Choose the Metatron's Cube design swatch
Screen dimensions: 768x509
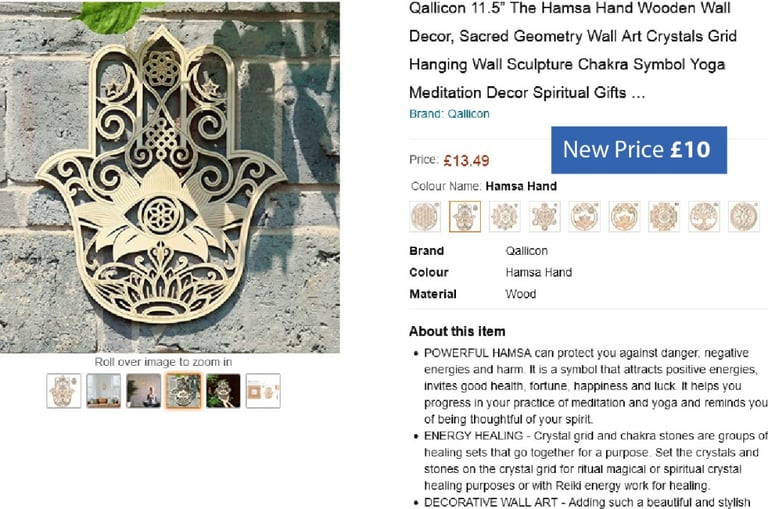tap(544, 216)
